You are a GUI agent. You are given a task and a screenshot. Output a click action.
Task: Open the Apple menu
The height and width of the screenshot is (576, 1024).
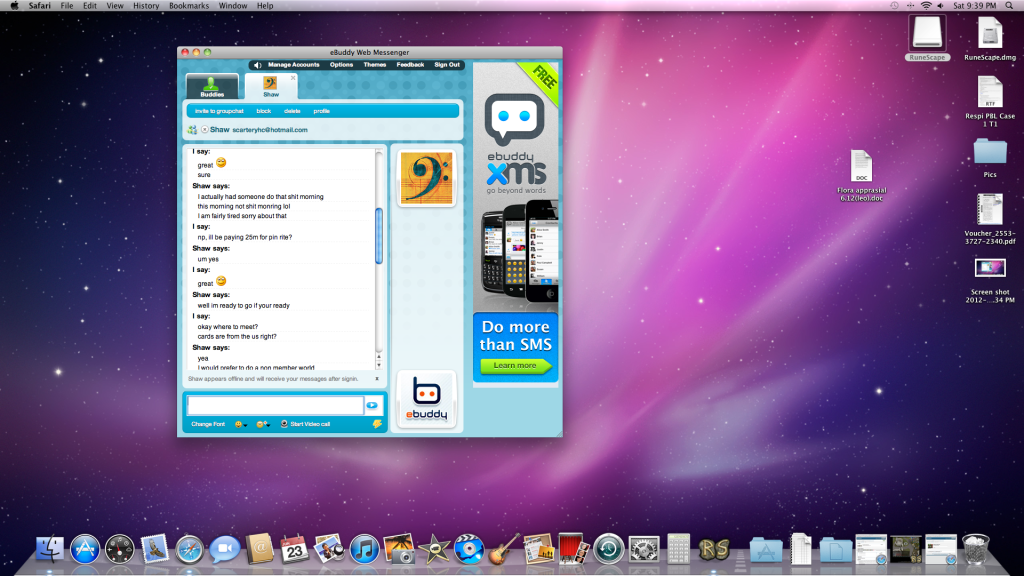[x=14, y=6]
